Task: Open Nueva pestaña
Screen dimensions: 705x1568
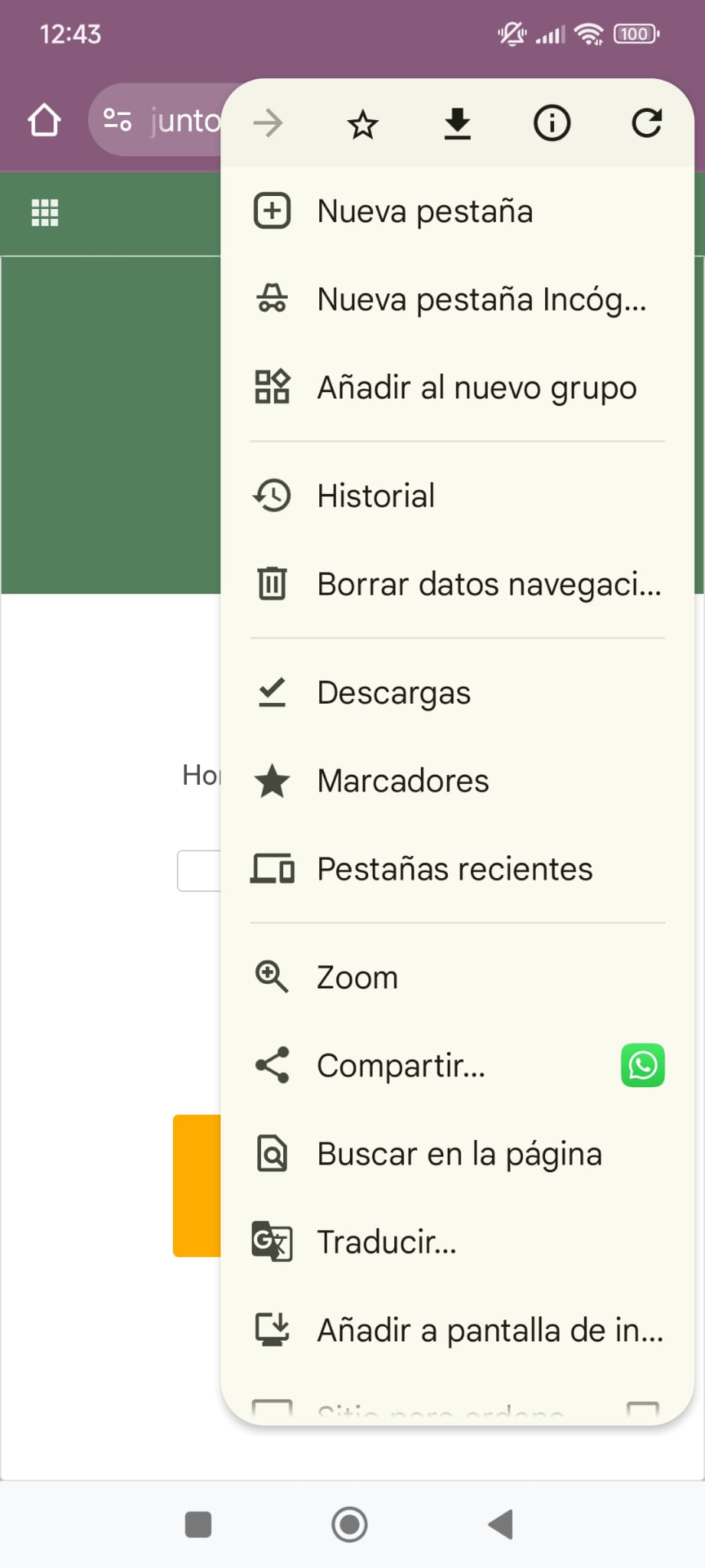Action: (425, 211)
